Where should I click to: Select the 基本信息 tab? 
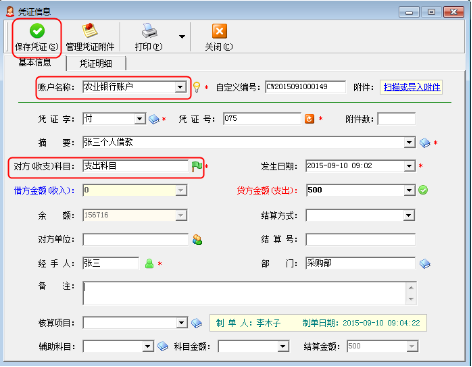click(x=35, y=62)
